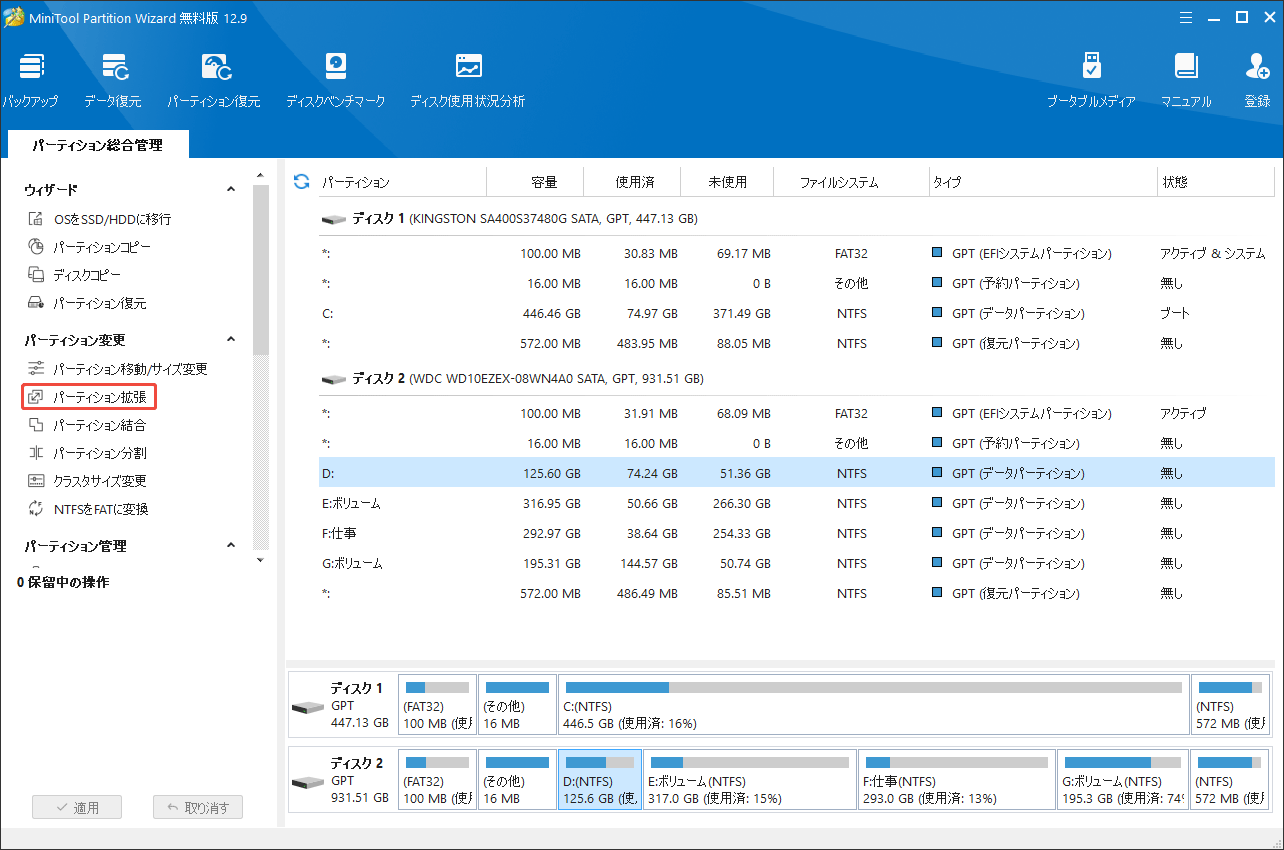The height and width of the screenshot is (850, 1284).
Task: Select G:ボリューム block in disk map
Action: point(1123,779)
